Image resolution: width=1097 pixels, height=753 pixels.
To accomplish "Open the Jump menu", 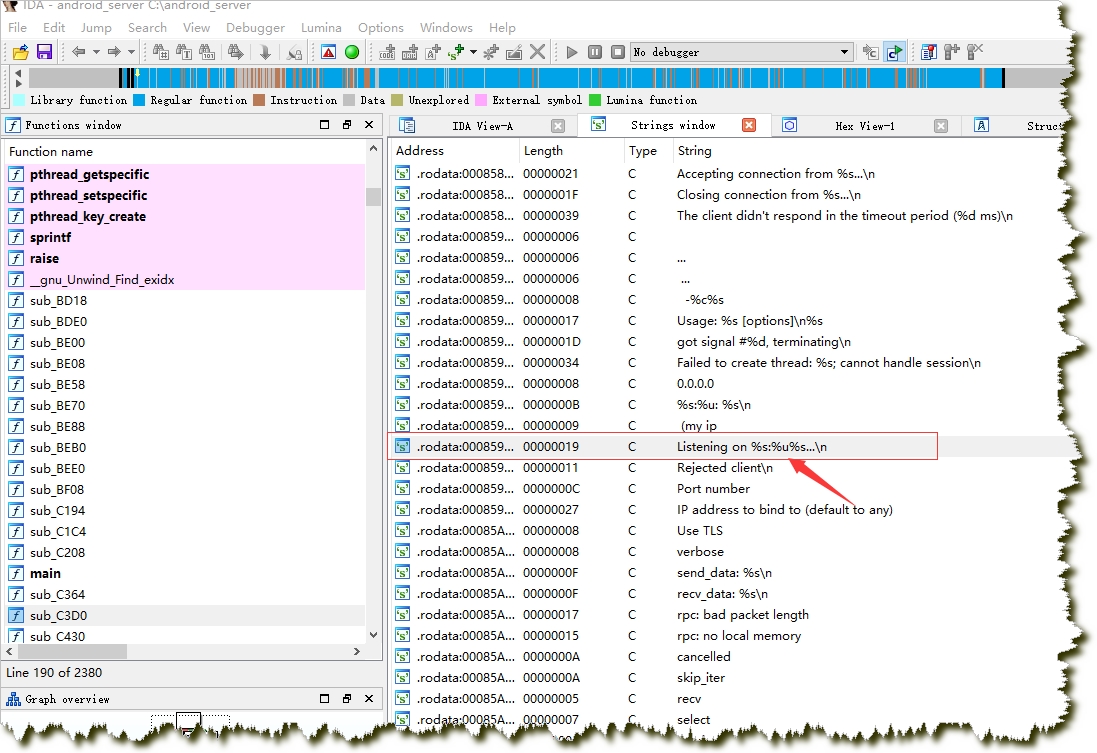I will pyautogui.click(x=96, y=27).
